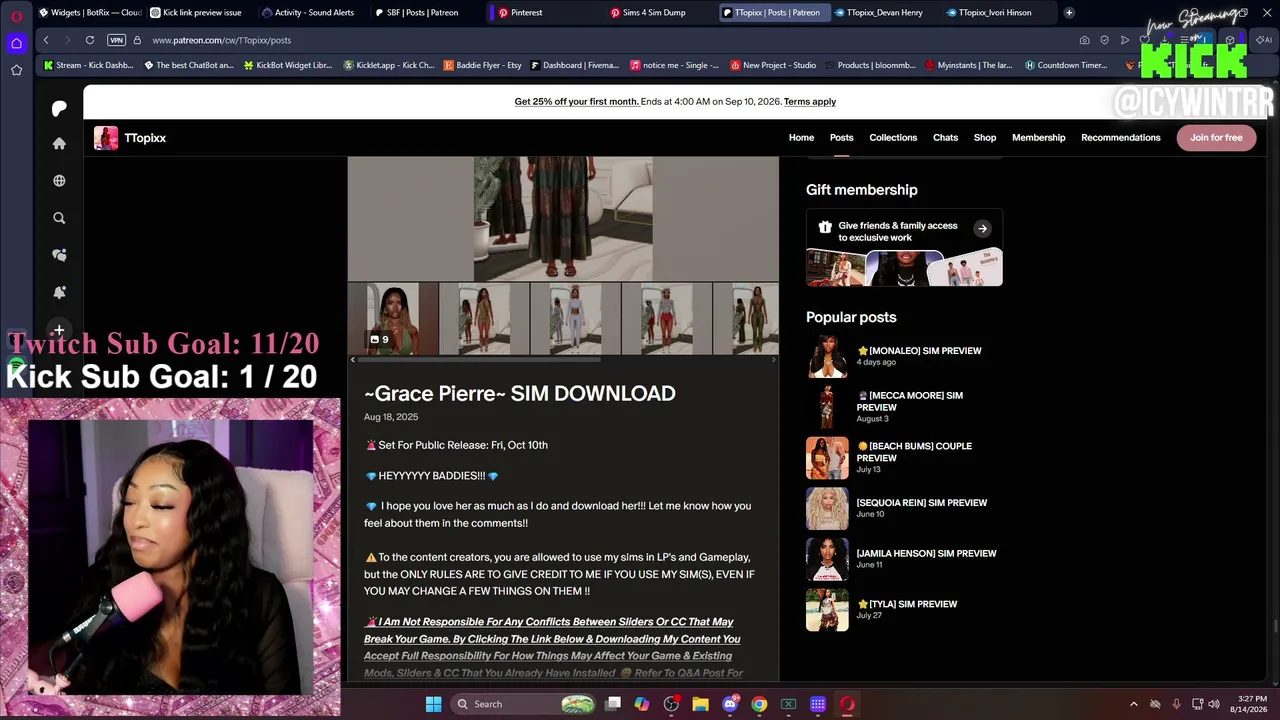The width and height of the screenshot is (1280, 720).
Task: Open notifications bell in Patreon sidebar
Action: coord(59,292)
